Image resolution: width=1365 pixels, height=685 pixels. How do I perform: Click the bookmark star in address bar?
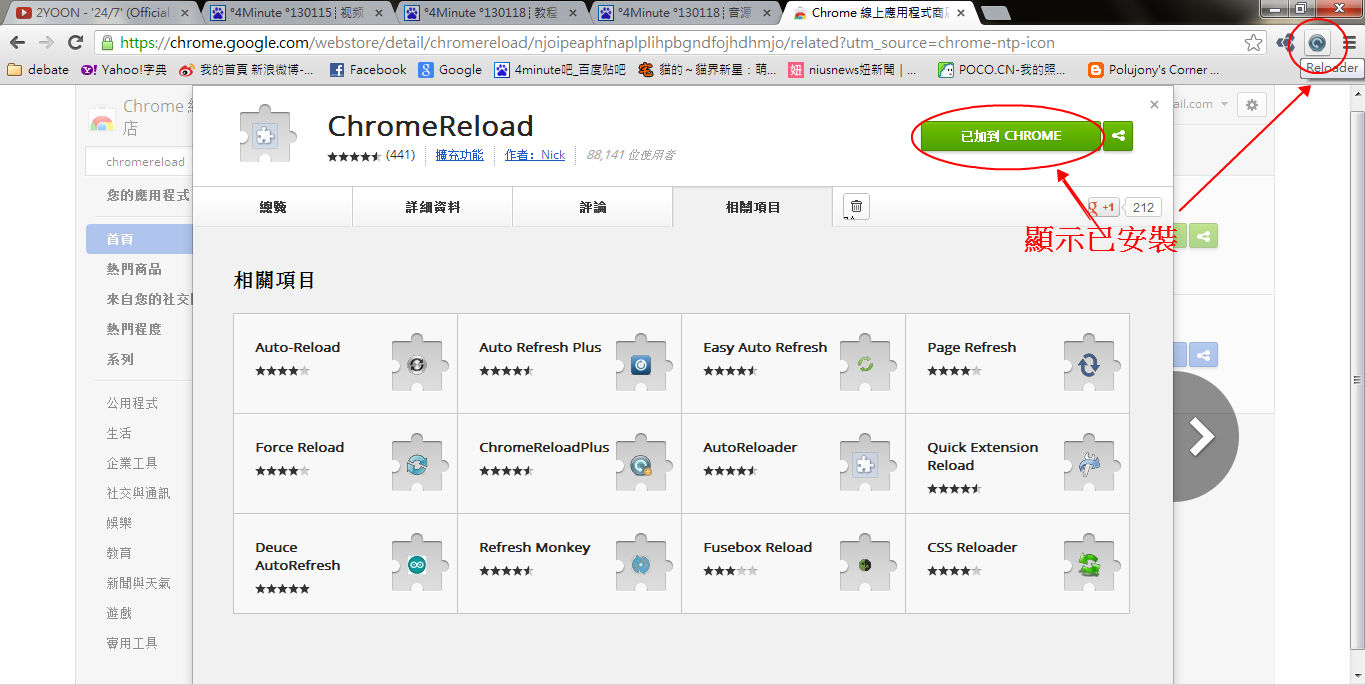pyautogui.click(x=1253, y=43)
